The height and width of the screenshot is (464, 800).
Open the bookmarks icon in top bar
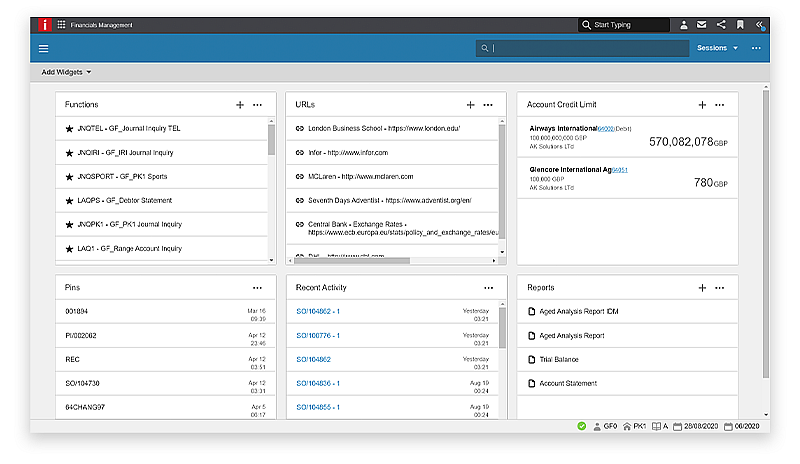click(740, 24)
